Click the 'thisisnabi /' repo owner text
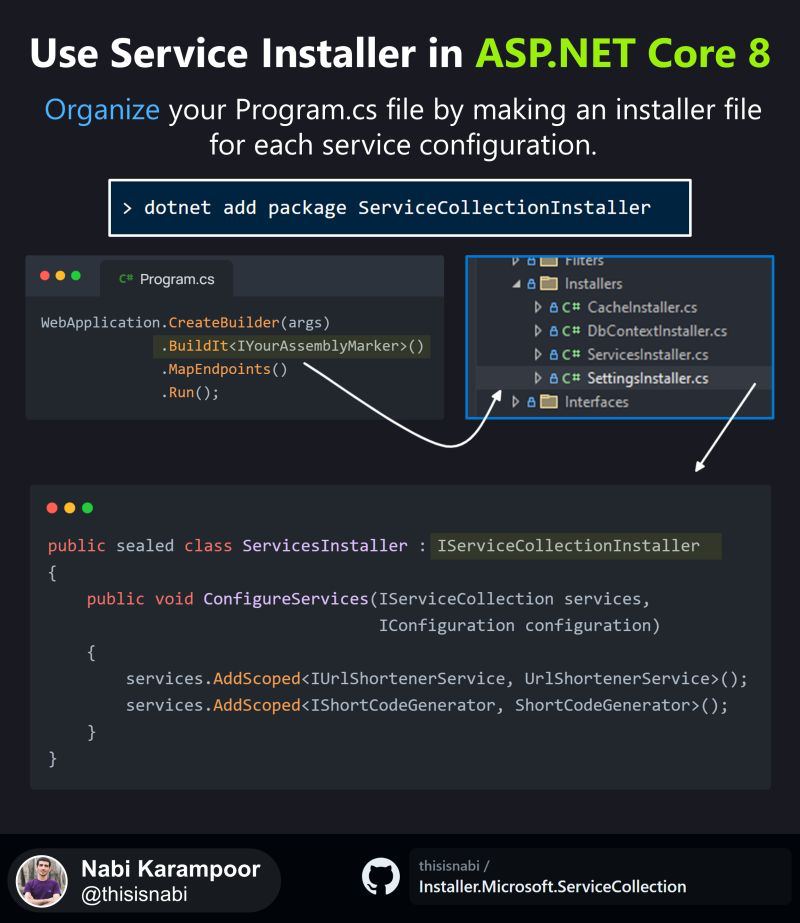800x923 pixels. pyautogui.click(x=454, y=865)
